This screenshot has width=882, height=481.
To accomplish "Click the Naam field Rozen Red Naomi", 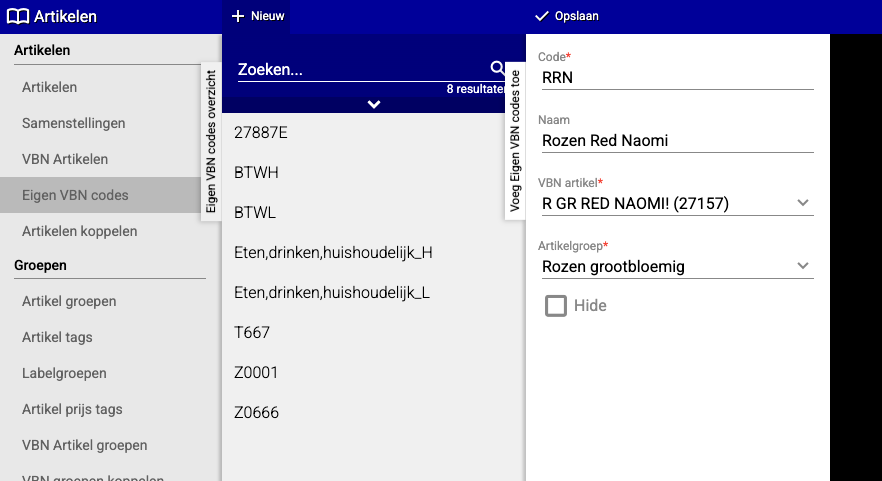I will 676,141.
